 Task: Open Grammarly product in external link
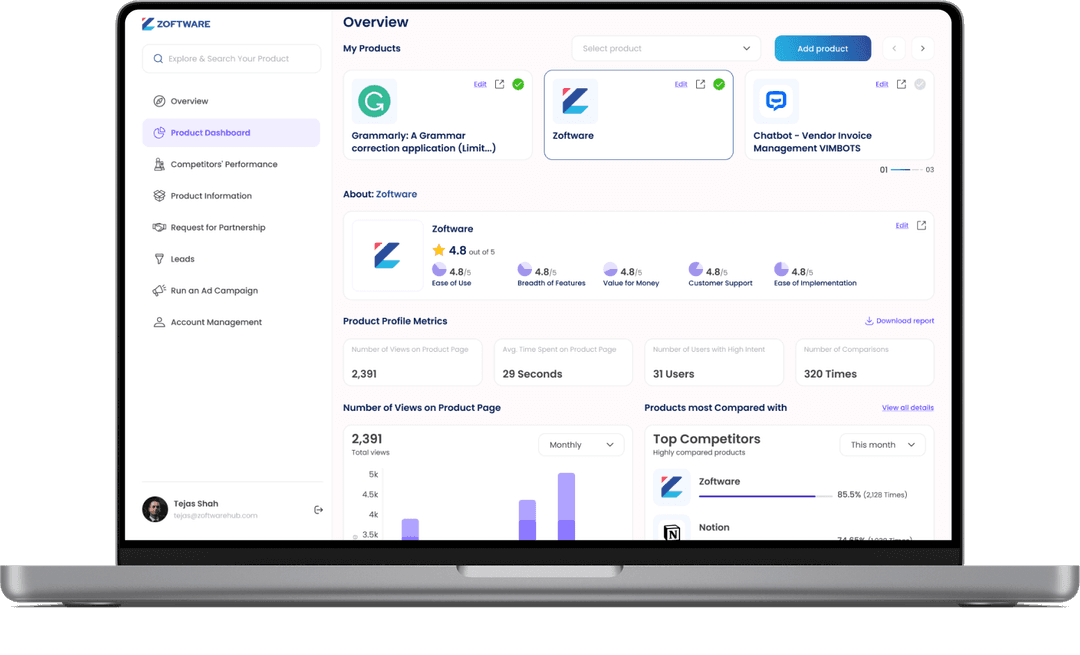499,84
